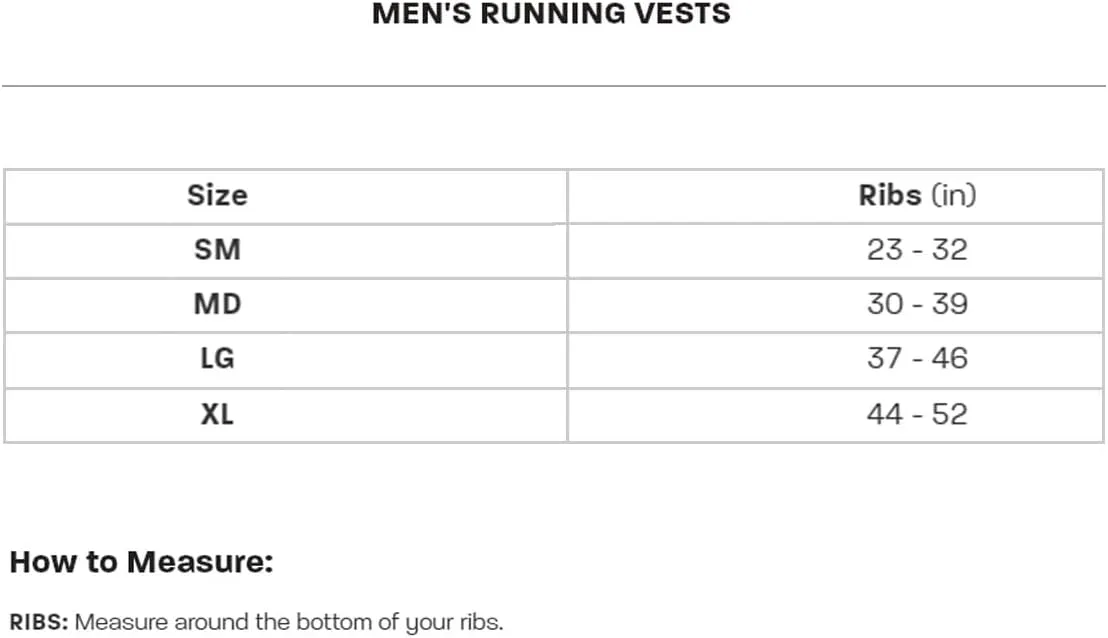Click the word 'VESTS' in the title

(x=683, y=14)
